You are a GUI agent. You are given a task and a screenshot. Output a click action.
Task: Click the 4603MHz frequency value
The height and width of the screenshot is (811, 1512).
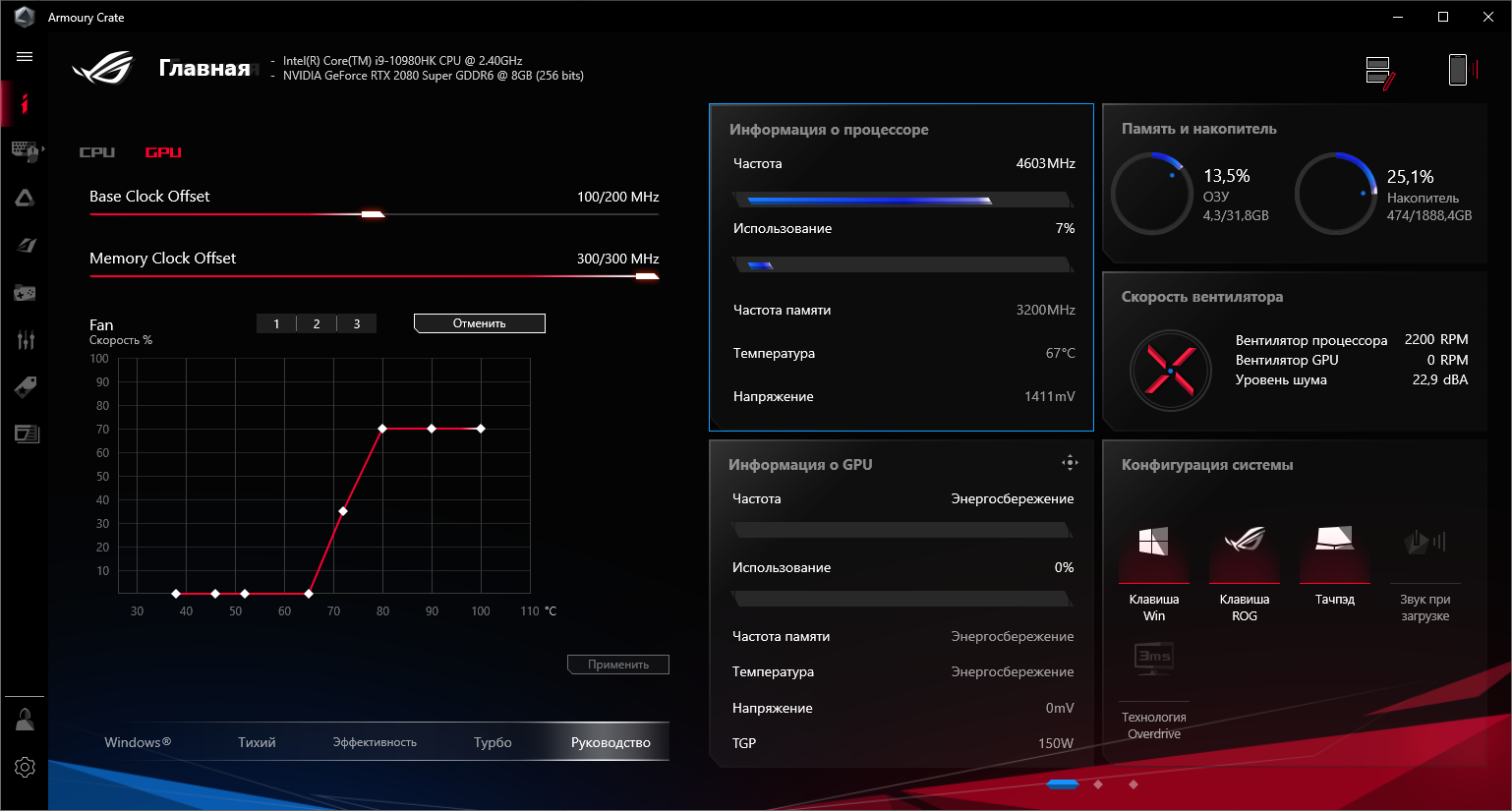[x=1045, y=163]
